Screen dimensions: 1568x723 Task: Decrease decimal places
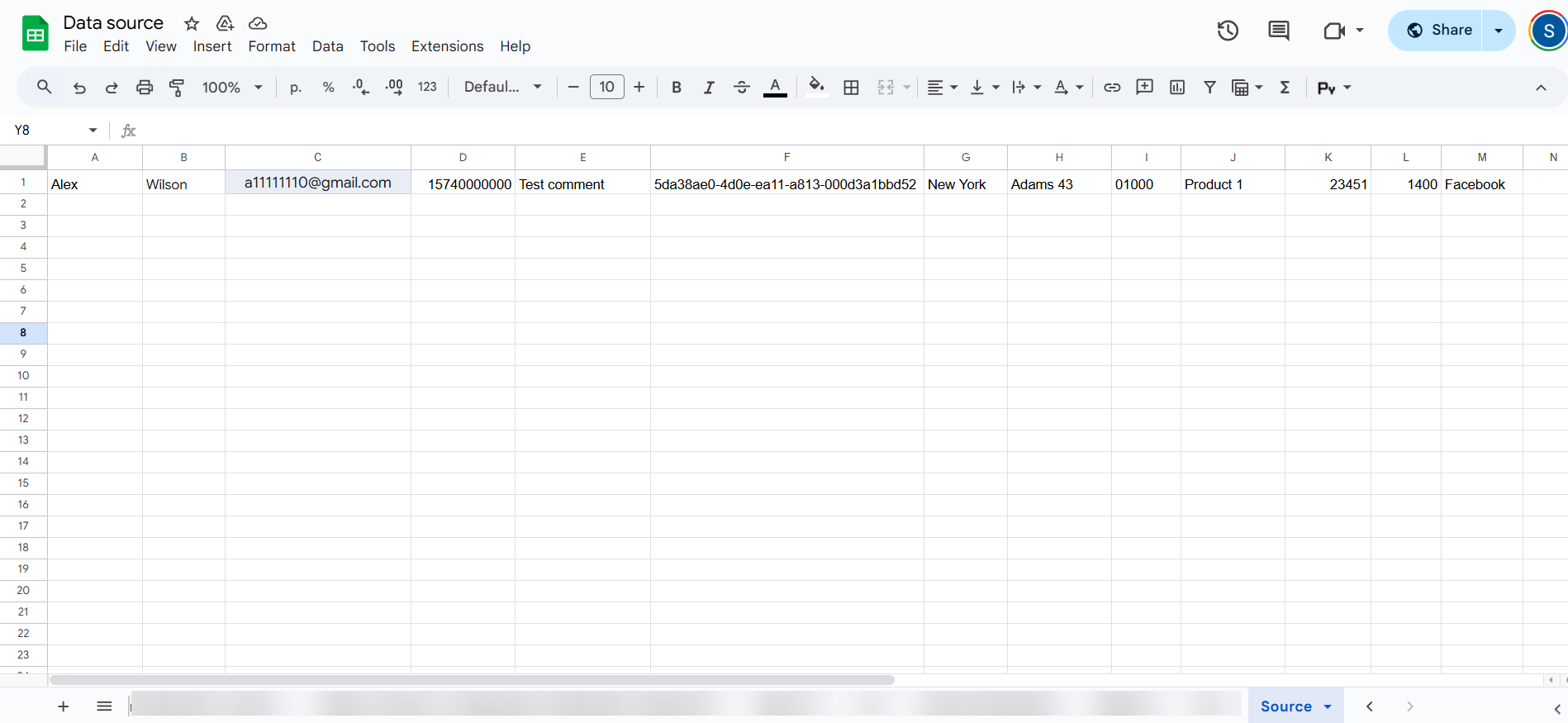361,88
